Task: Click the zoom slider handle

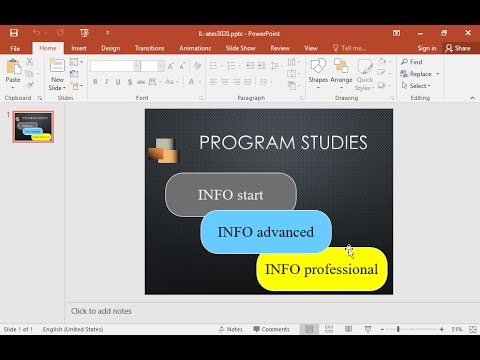Action: pos(398,329)
